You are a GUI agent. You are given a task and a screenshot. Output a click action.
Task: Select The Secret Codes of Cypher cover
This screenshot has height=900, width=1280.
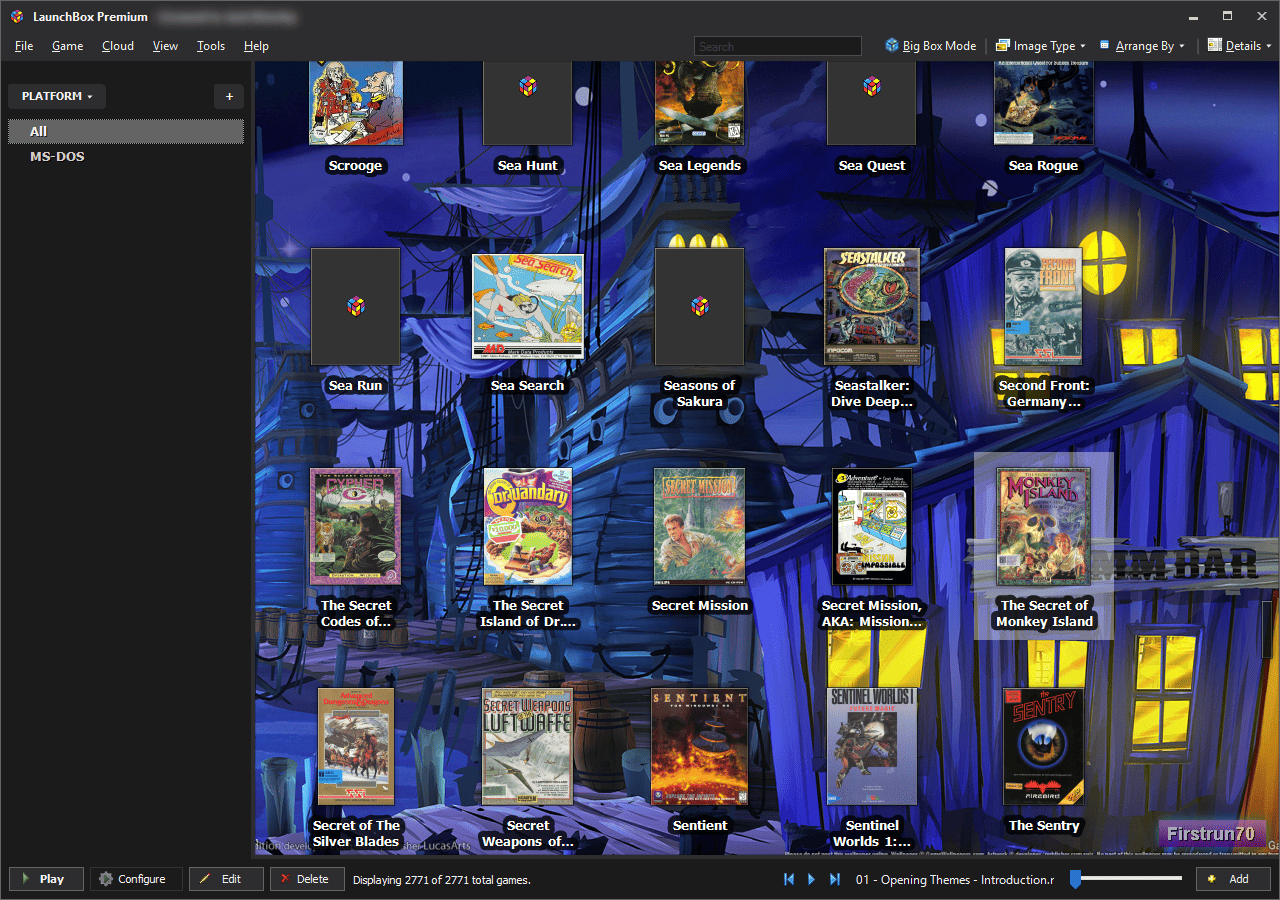pos(356,526)
